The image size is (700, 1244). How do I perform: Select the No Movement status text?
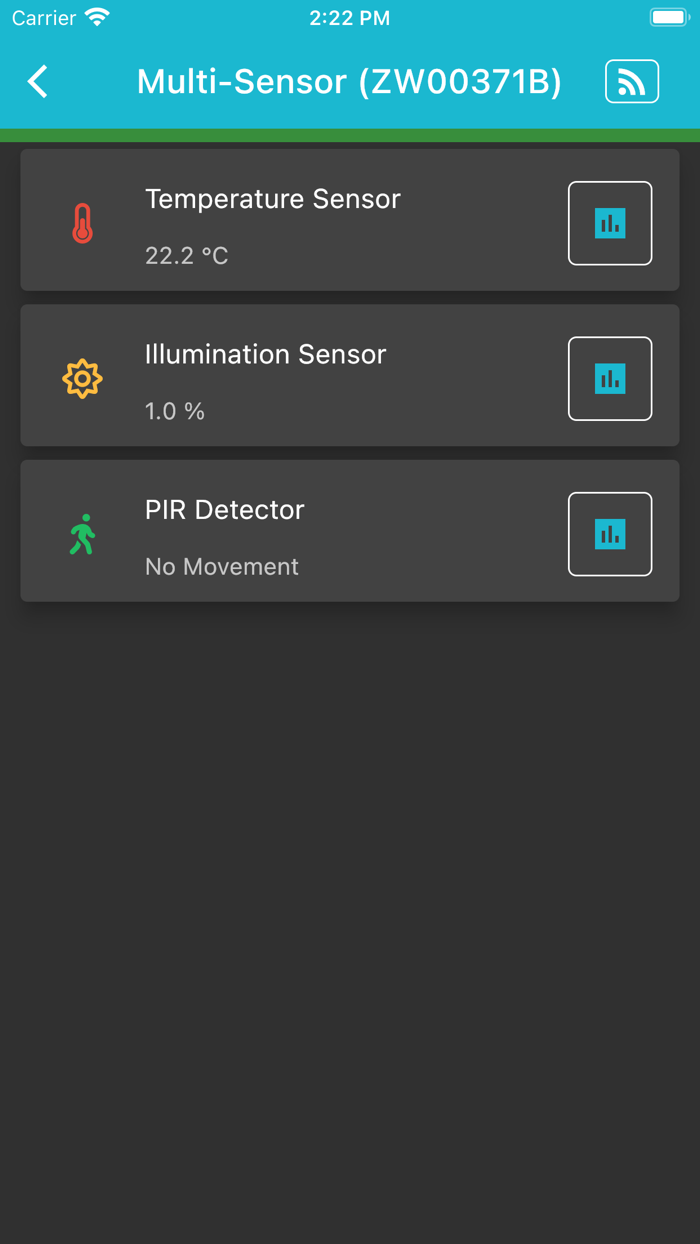point(222,566)
